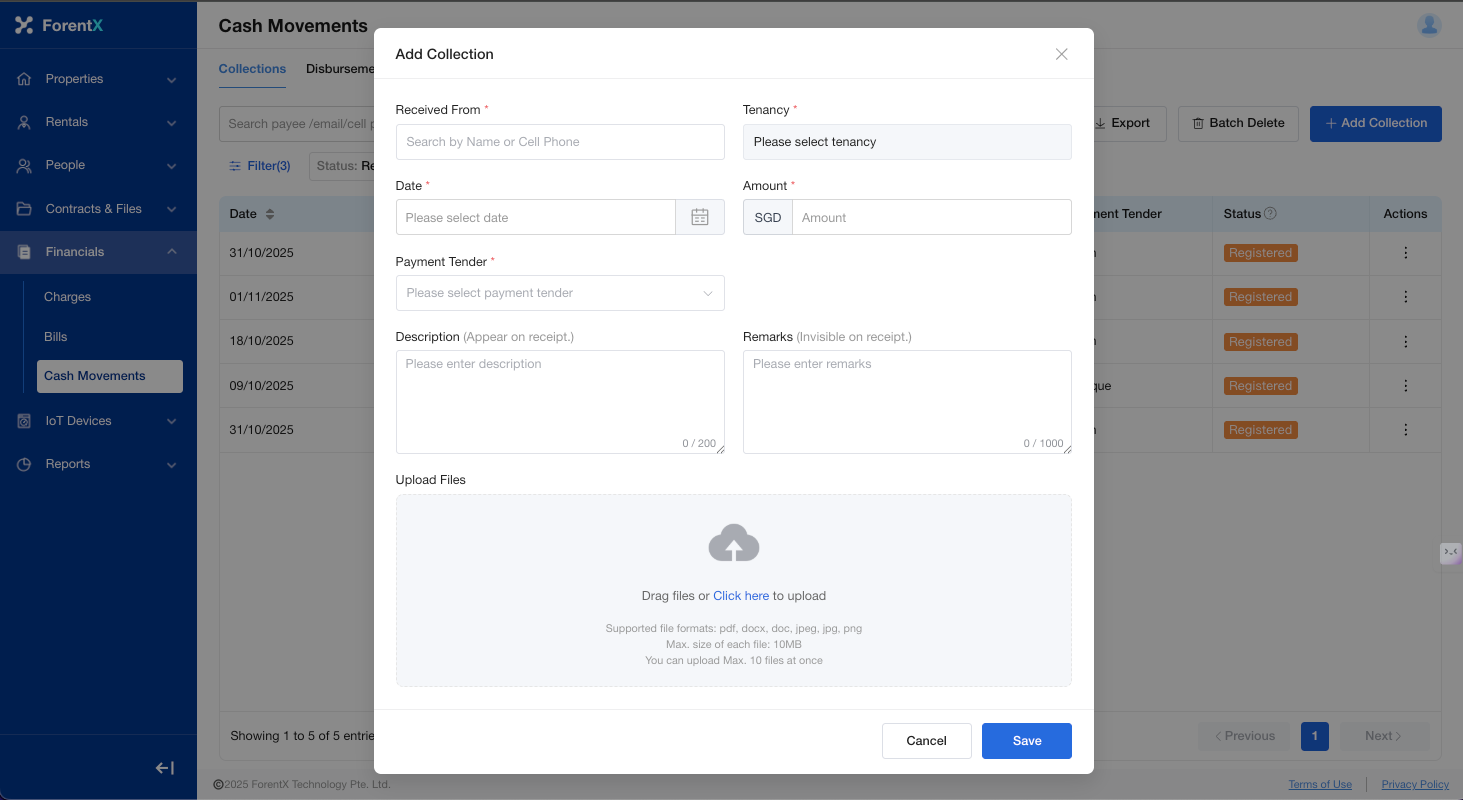Click the calendar icon in Date field
This screenshot has height=800, width=1463.
pos(700,217)
